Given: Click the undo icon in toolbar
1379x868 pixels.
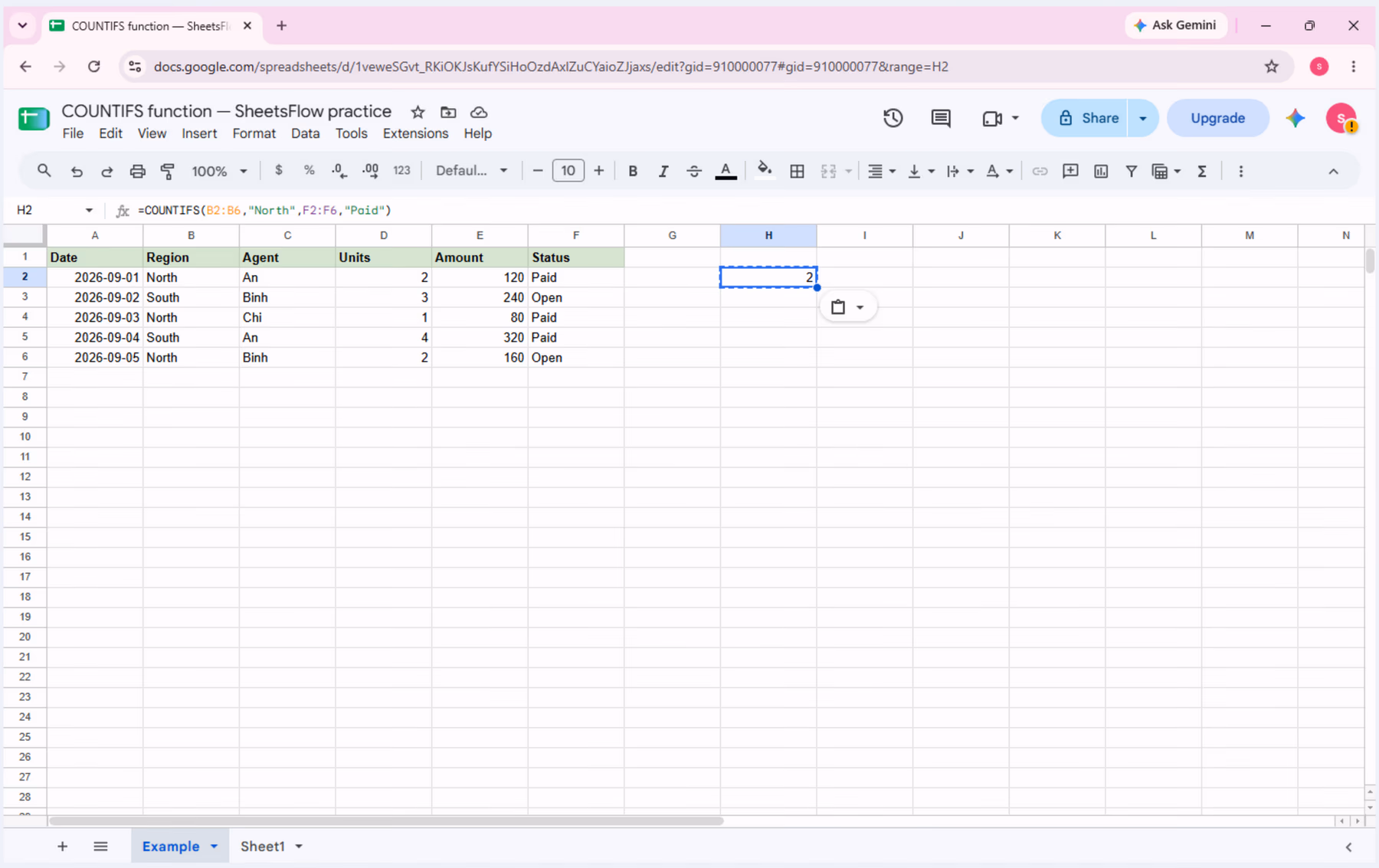Looking at the screenshot, I should point(77,172).
